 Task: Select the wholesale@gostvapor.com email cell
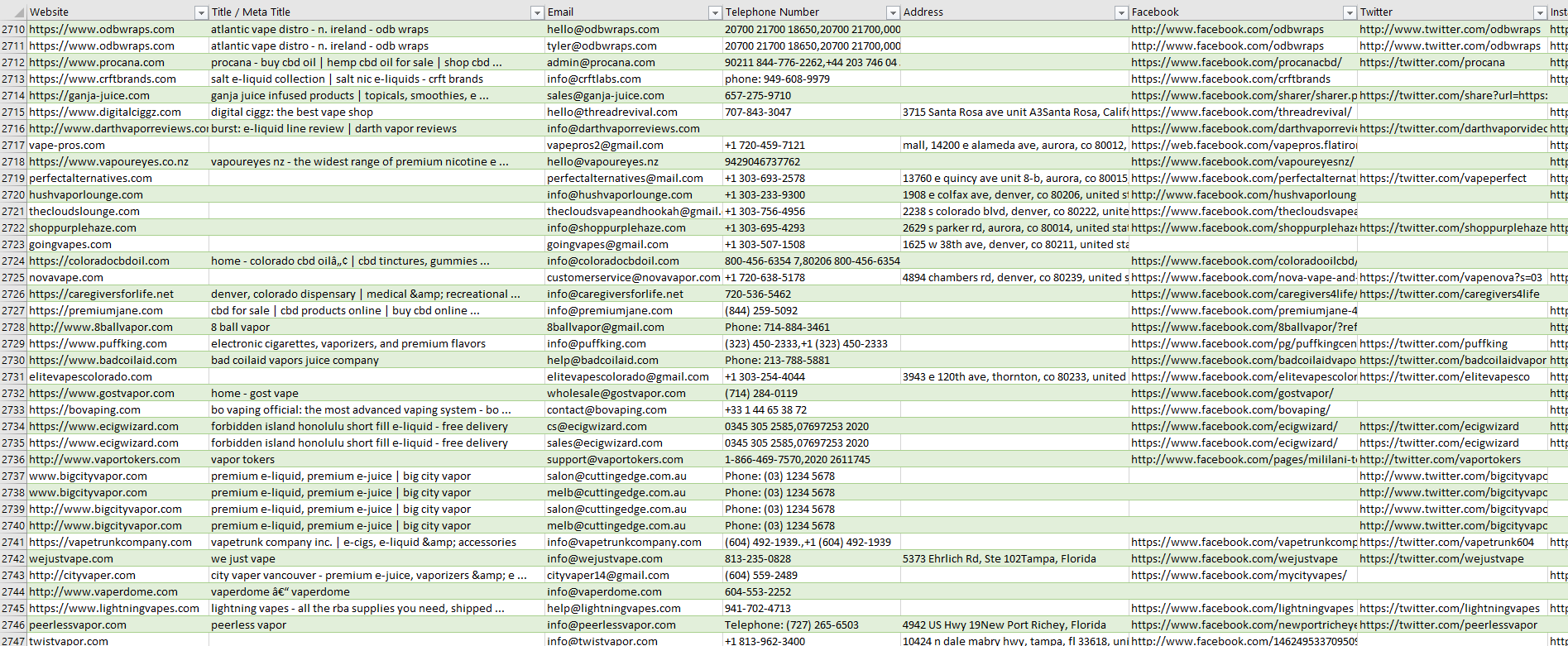[633, 393]
